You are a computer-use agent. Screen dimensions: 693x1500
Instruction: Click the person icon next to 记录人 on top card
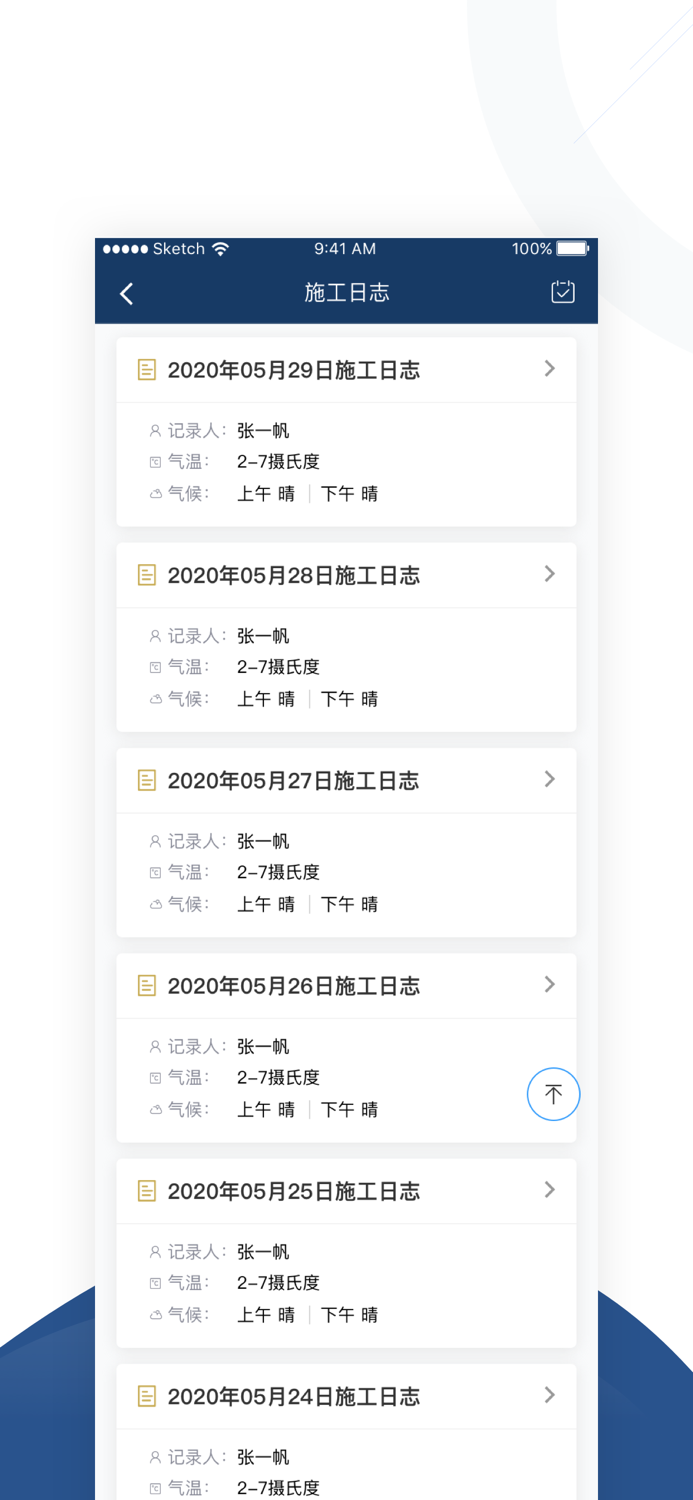tap(154, 430)
